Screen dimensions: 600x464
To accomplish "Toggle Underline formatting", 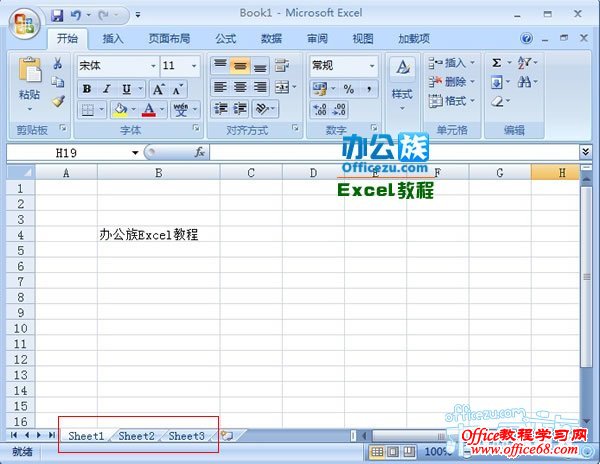I will point(126,89).
